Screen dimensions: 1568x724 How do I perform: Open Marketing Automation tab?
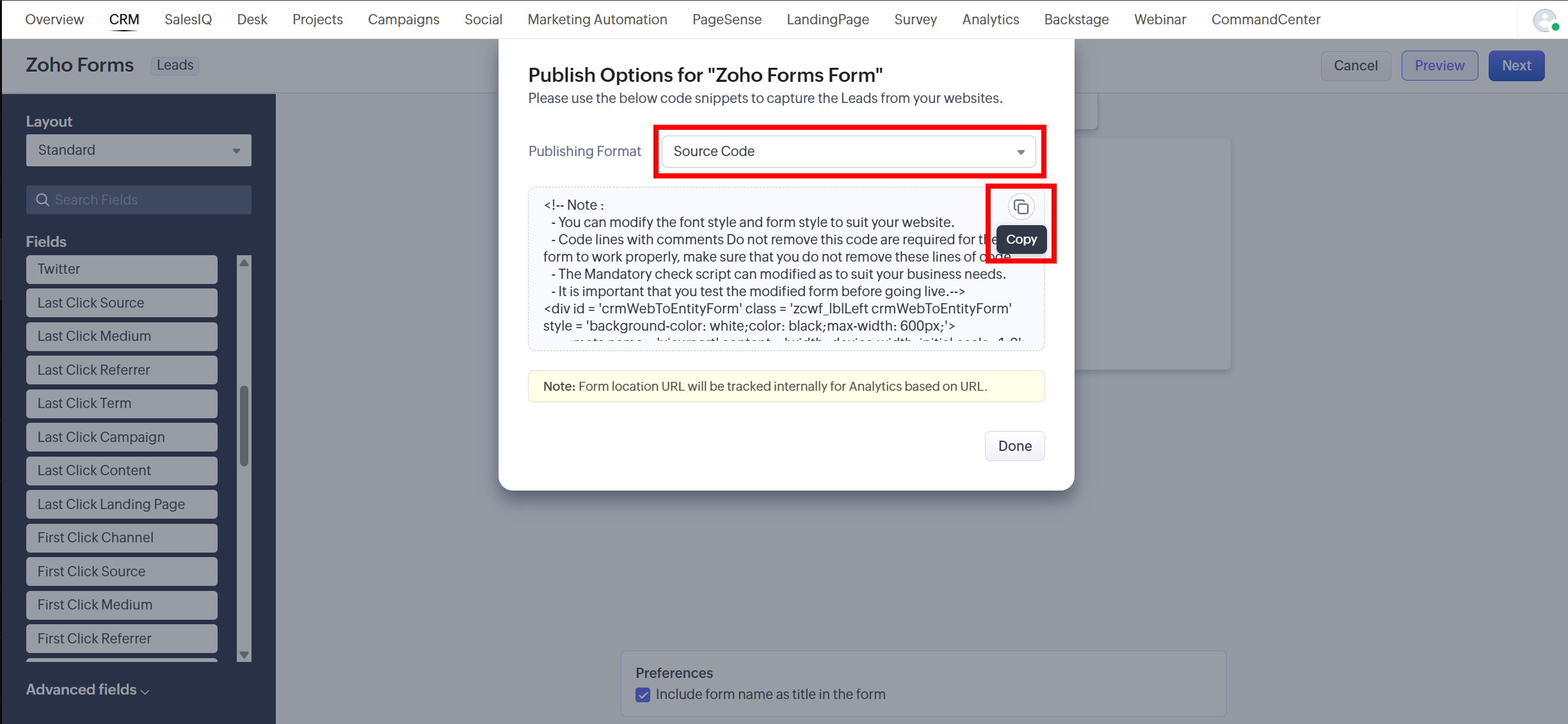click(597, 20)
